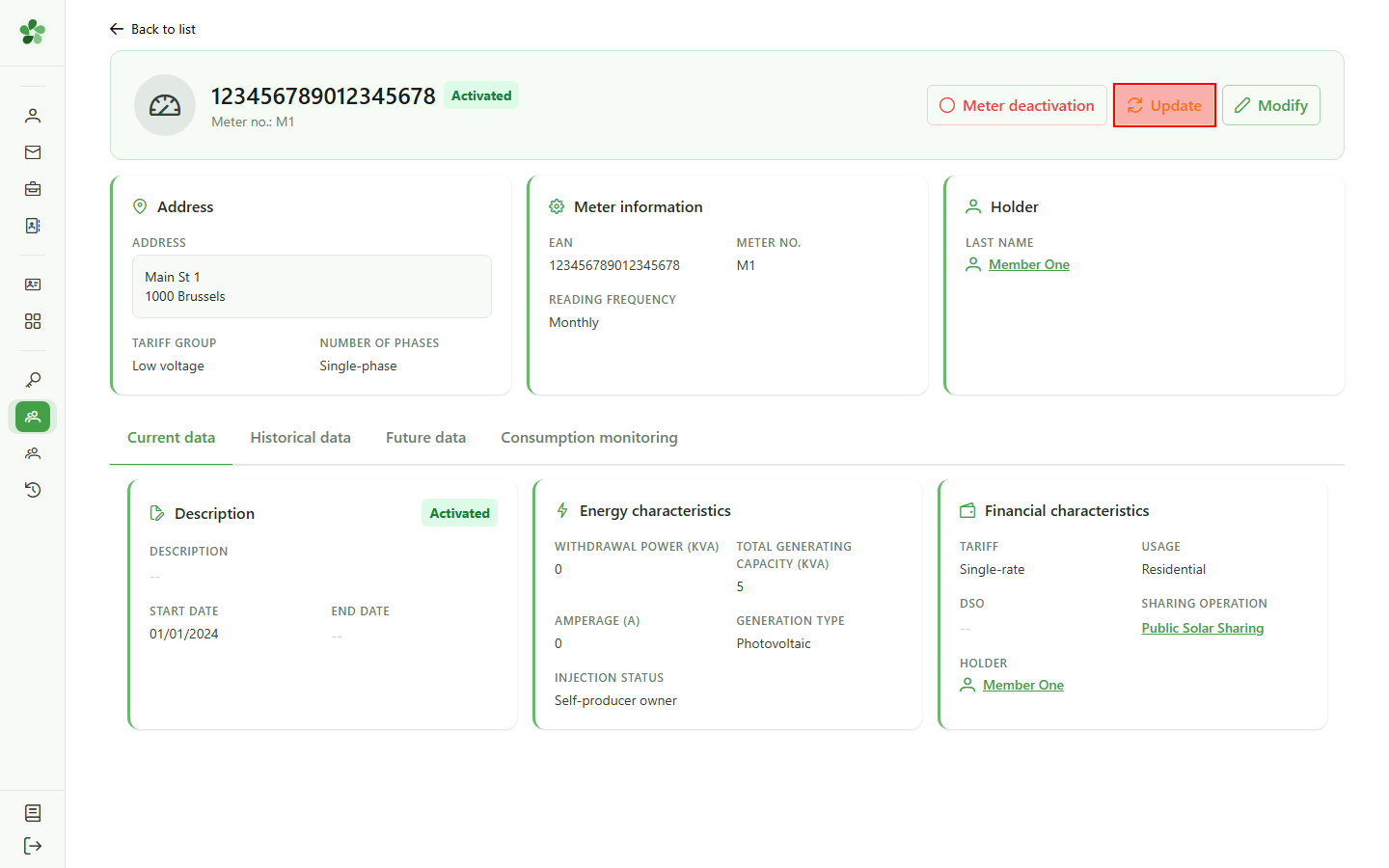The width and height of the screenshot is (1389, 868).
Task: Click the gear icon beside Meter information
Action: pyautogui.click(x=557, y=206)
